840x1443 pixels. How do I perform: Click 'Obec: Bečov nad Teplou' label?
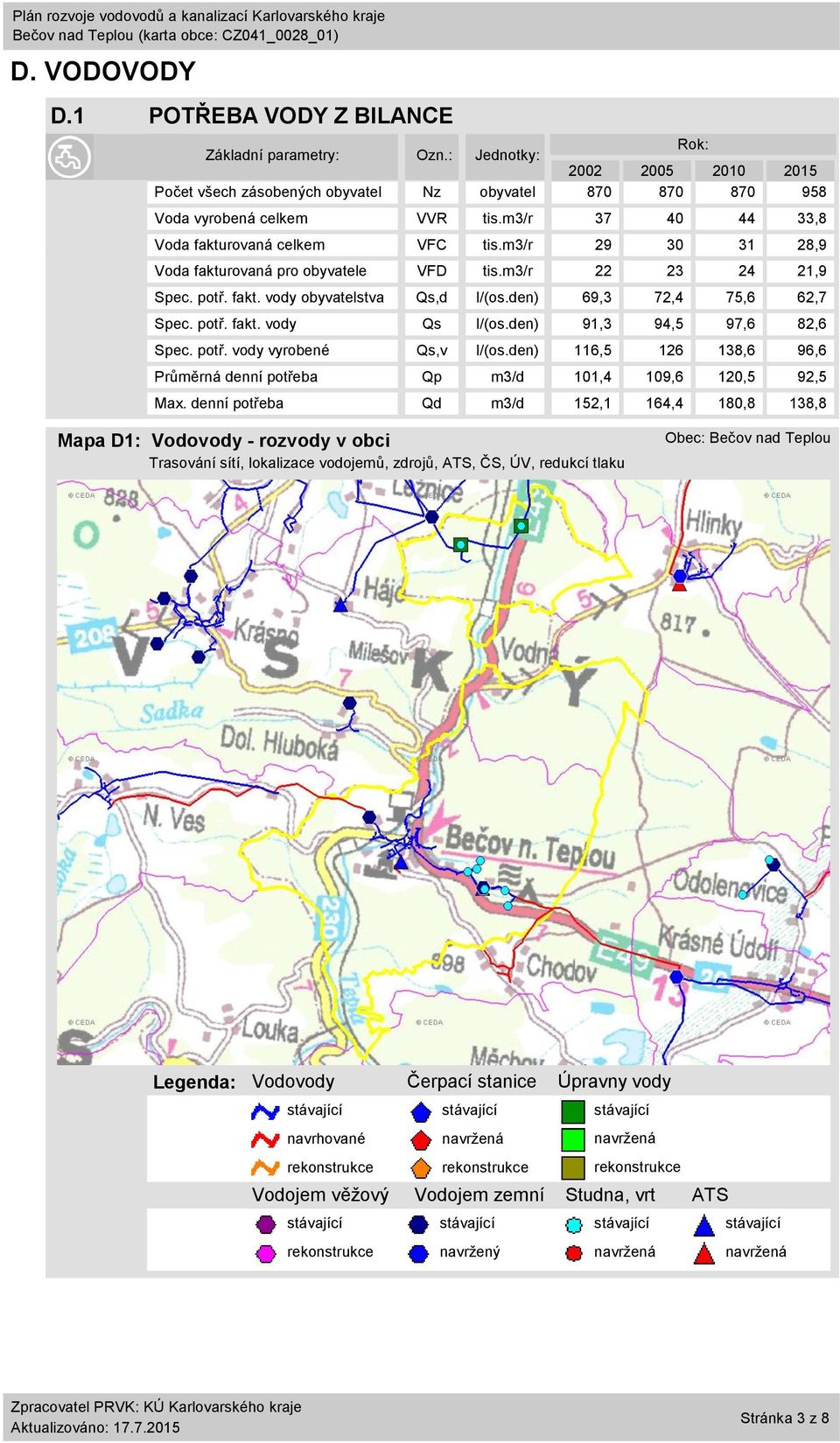[x=747, y=438]
